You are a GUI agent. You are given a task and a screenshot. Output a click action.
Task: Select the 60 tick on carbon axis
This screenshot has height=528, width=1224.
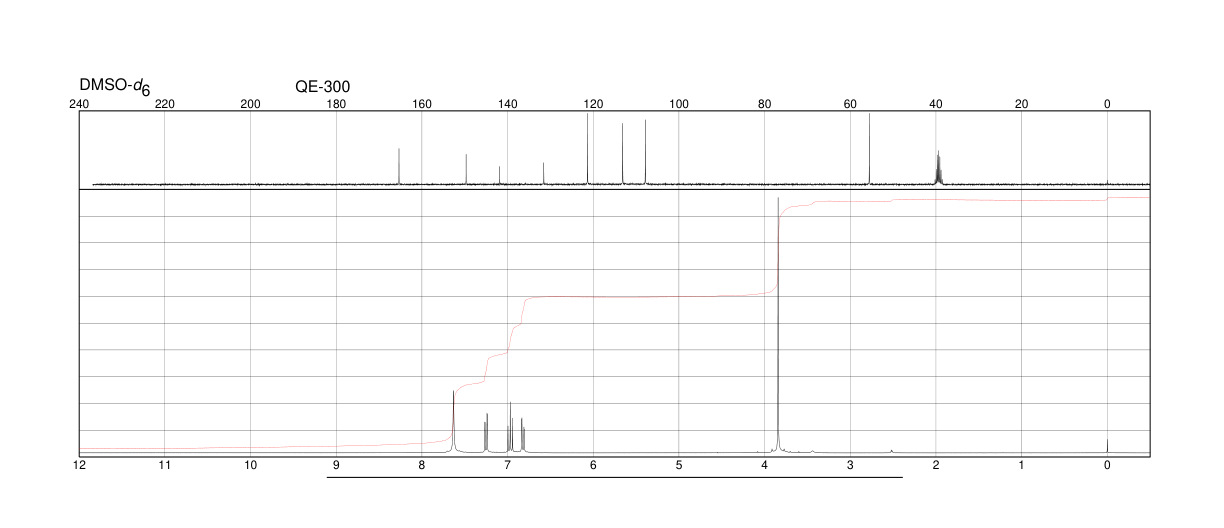pos(850,104)
